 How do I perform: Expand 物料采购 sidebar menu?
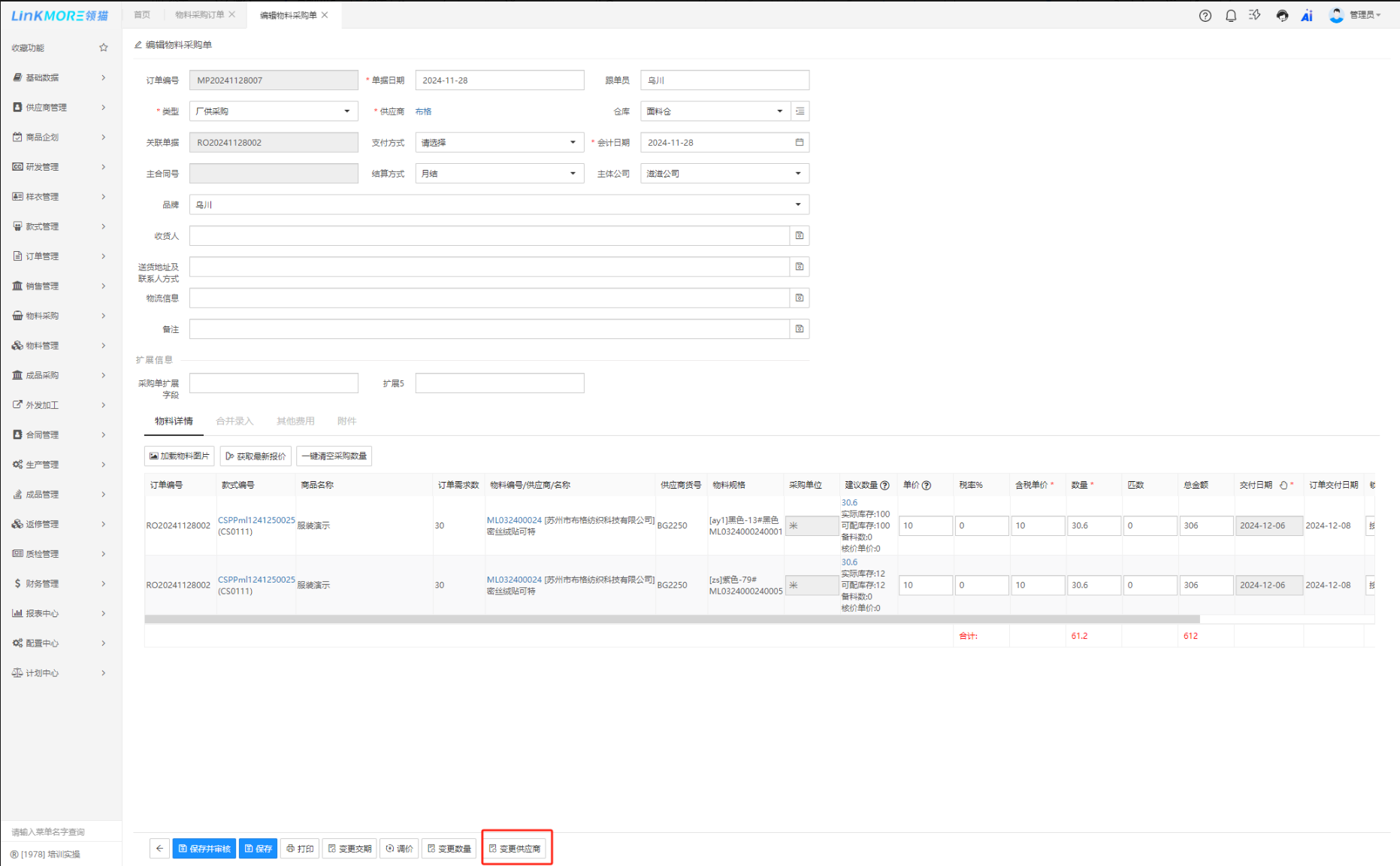coord(60,316)
